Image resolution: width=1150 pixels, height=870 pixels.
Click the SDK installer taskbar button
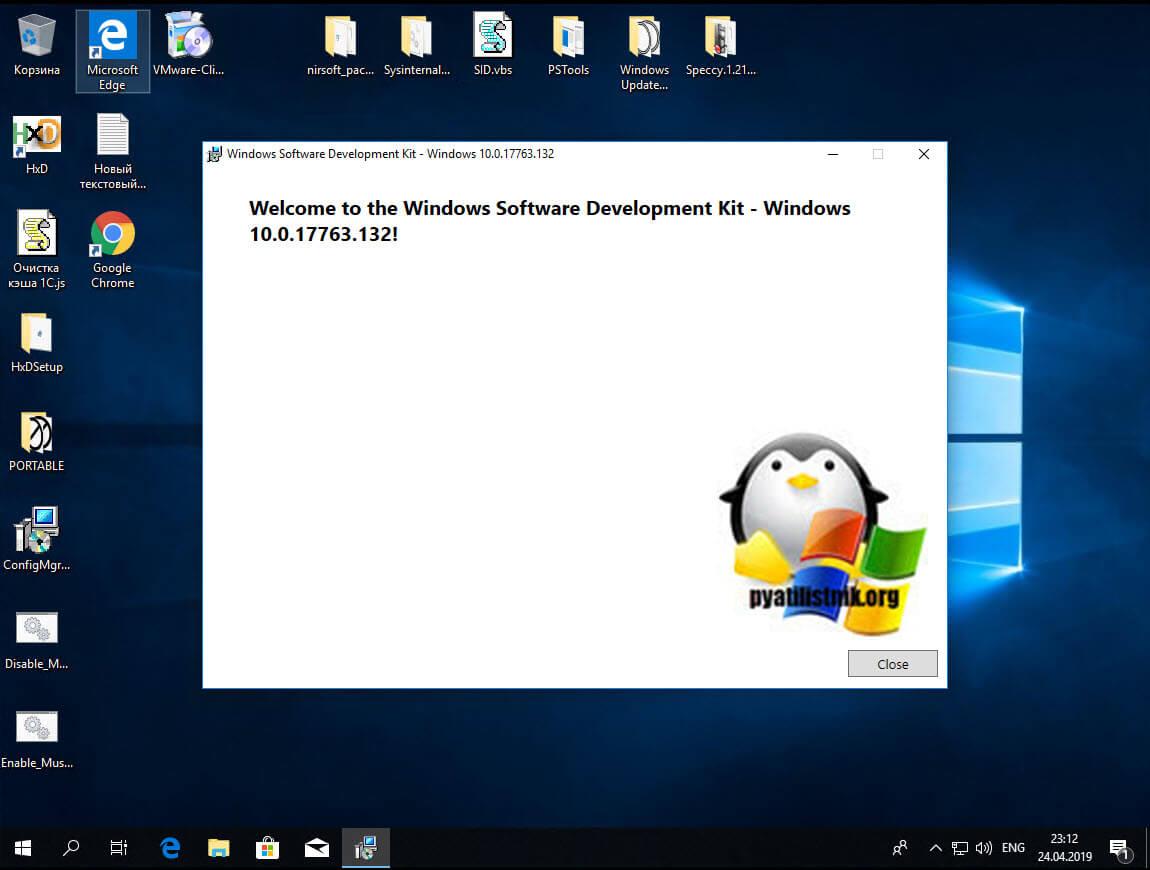pos(366,848)
